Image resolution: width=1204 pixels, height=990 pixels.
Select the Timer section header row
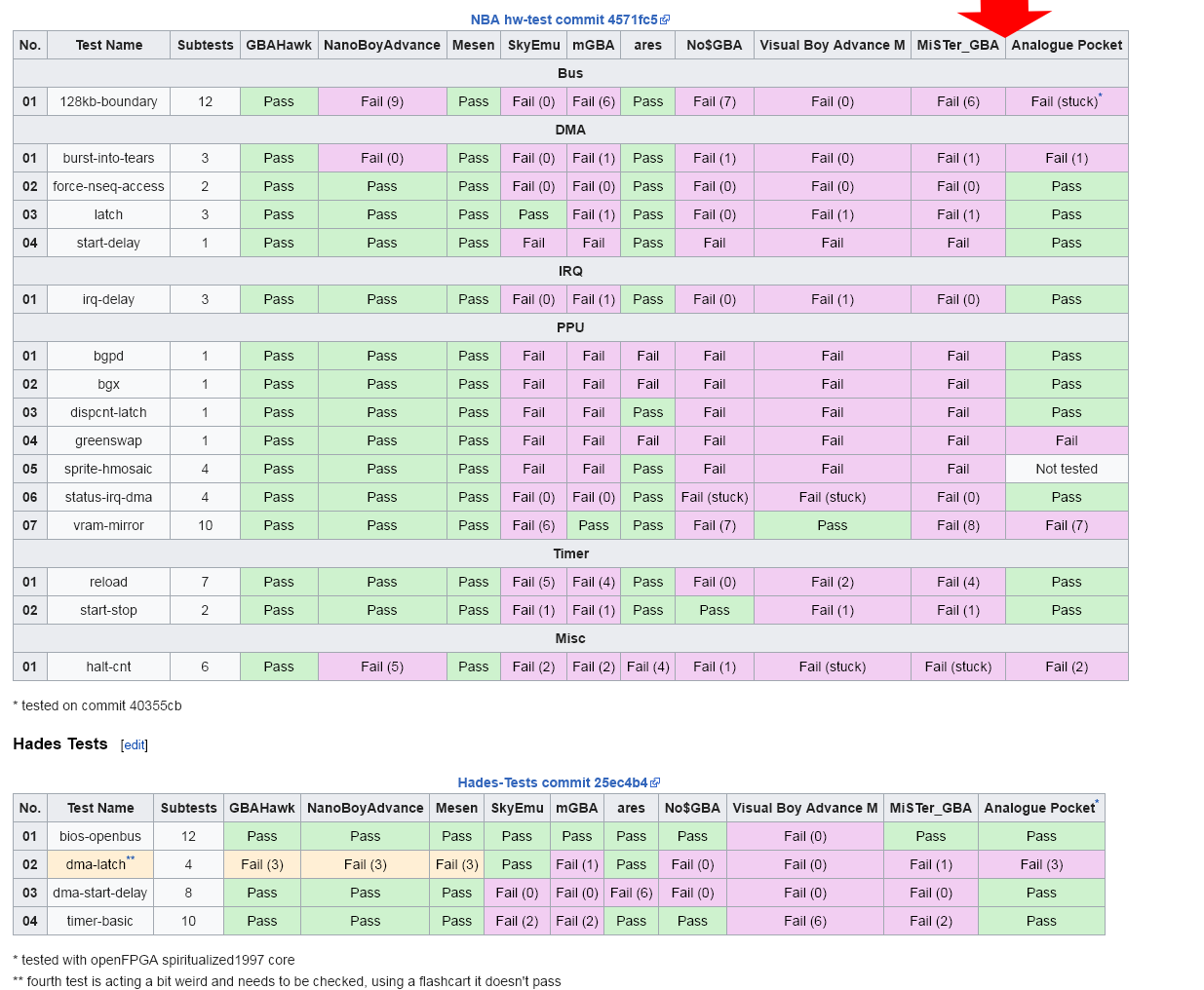tap(570, 553)
